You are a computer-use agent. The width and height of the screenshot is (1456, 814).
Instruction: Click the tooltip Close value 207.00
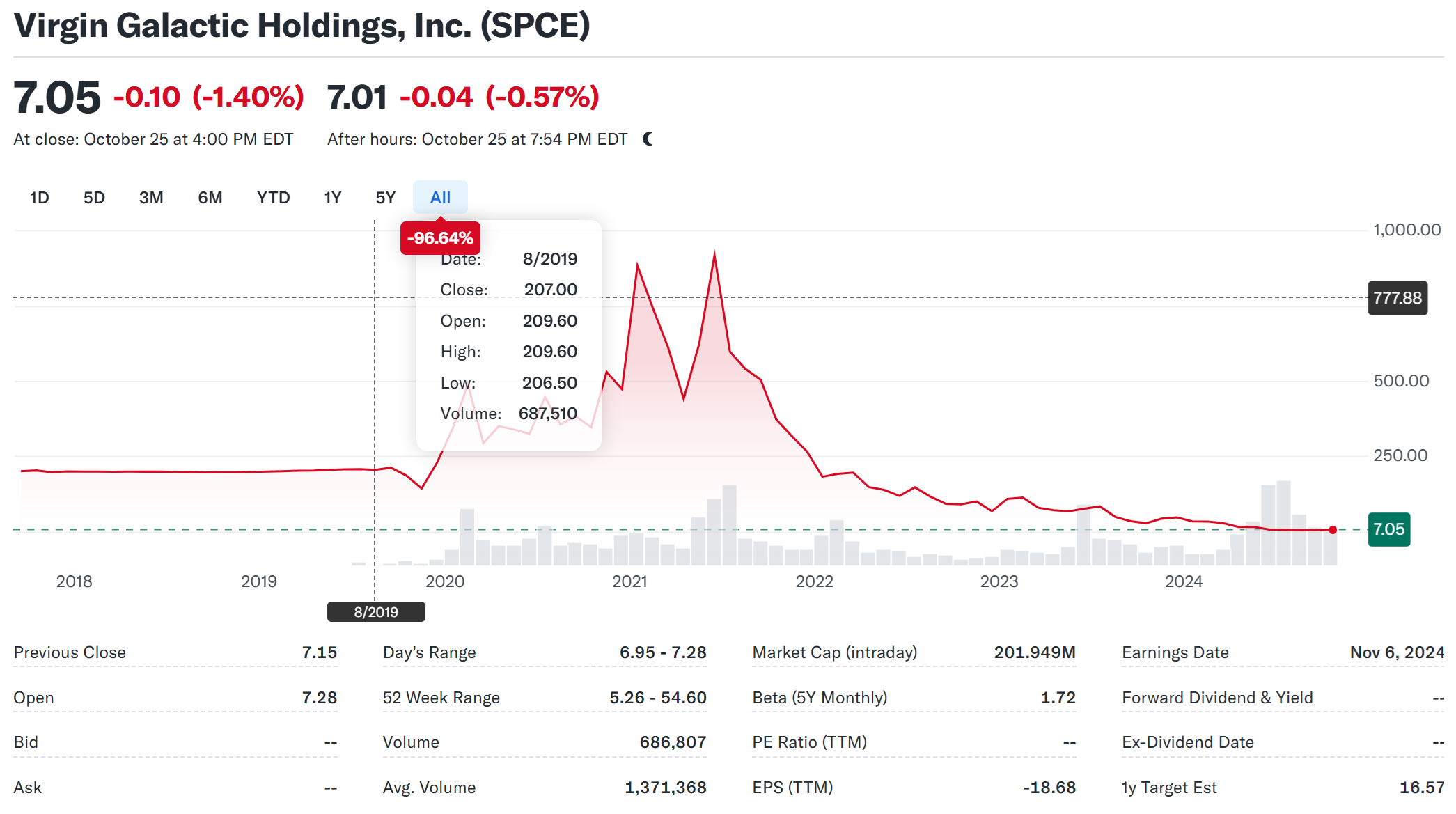pyautogui.click(x=551, y=290)
